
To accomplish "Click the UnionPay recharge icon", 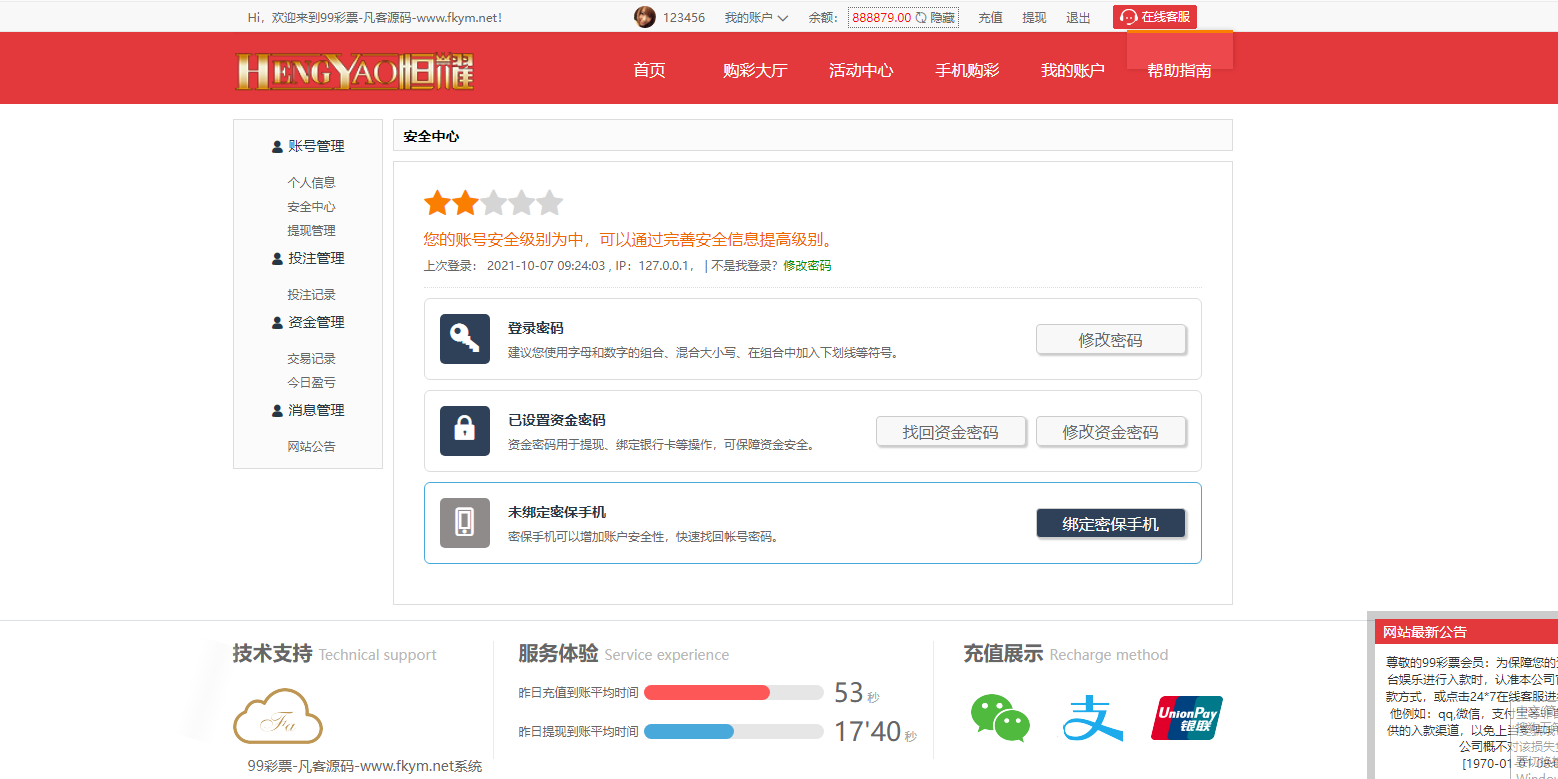I will [1187, 717].
